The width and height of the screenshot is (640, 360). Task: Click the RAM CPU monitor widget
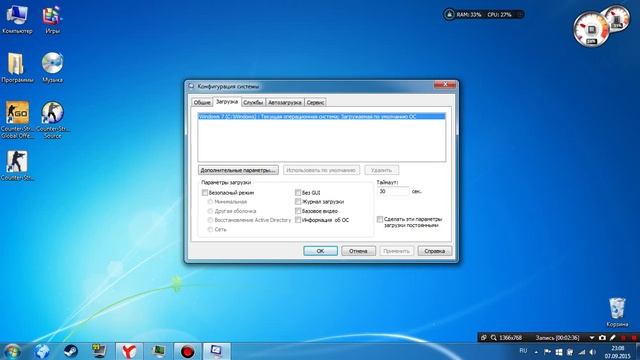click(483, 14)
